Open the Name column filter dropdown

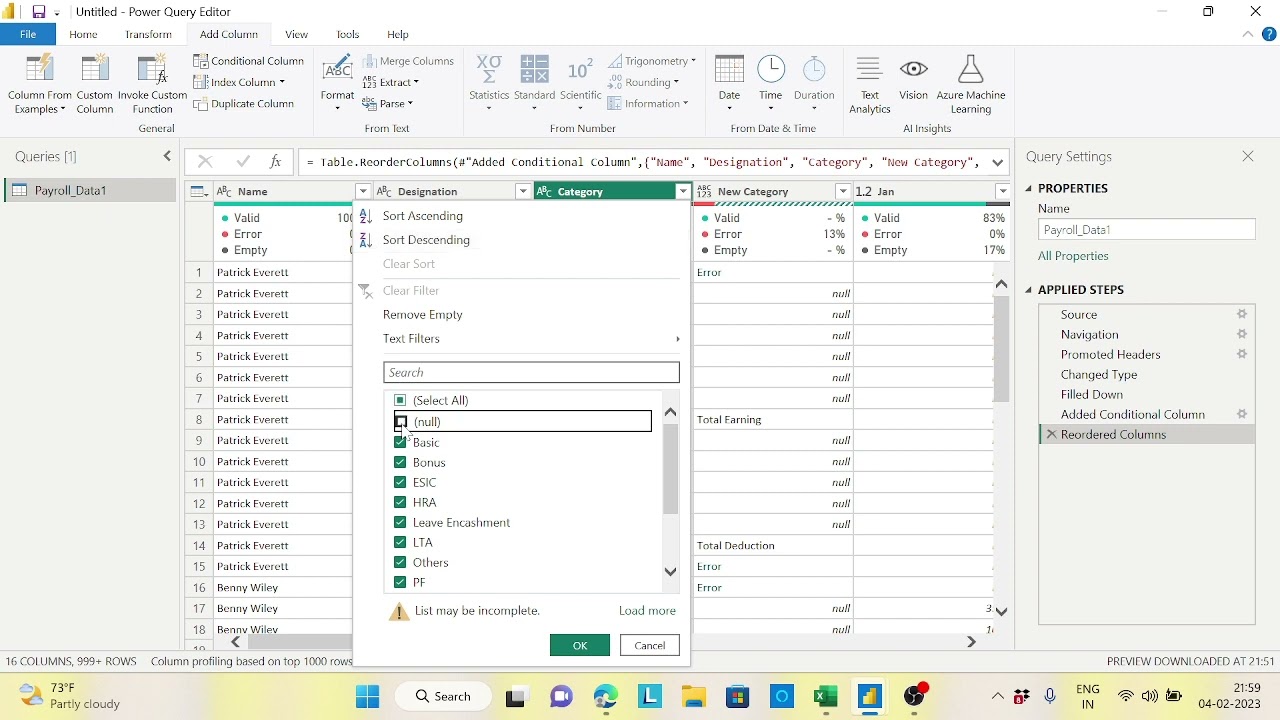click(363, 191)
